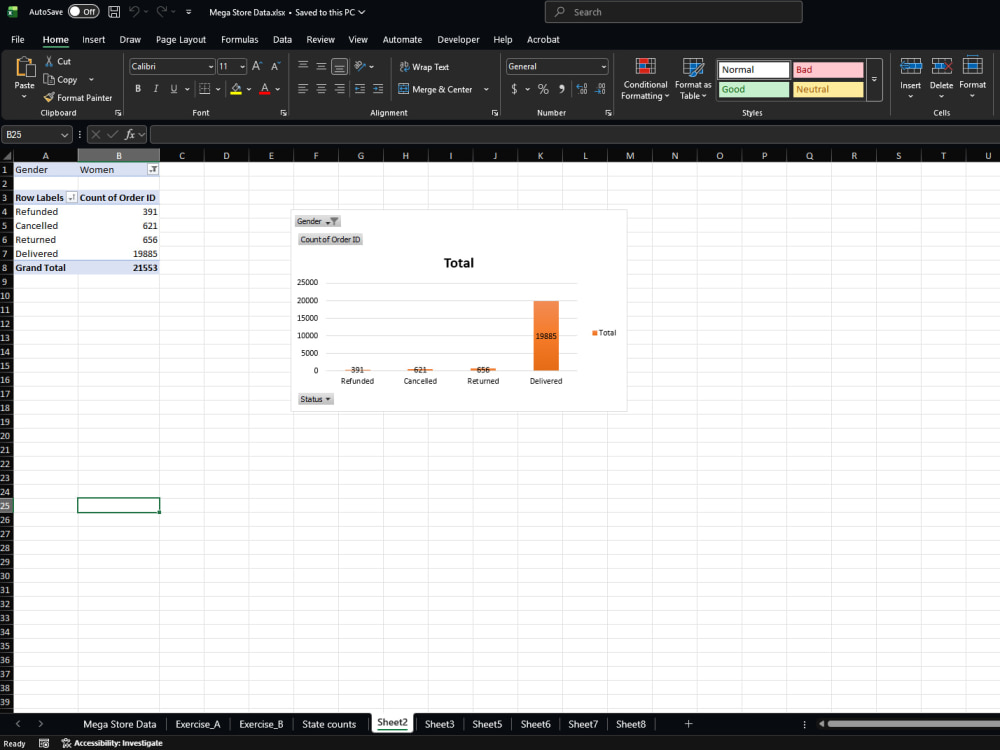
Task: Click the Undo arrow icon
Action: [134, 11]
